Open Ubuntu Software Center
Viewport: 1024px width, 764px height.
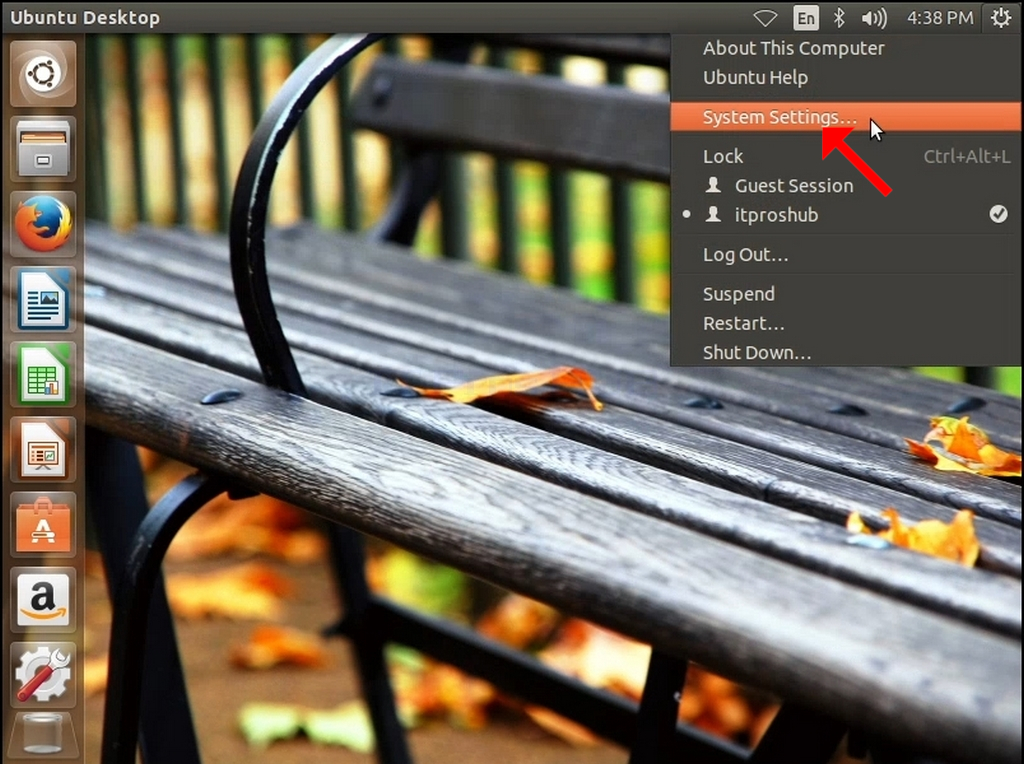[x=43, y=524]
